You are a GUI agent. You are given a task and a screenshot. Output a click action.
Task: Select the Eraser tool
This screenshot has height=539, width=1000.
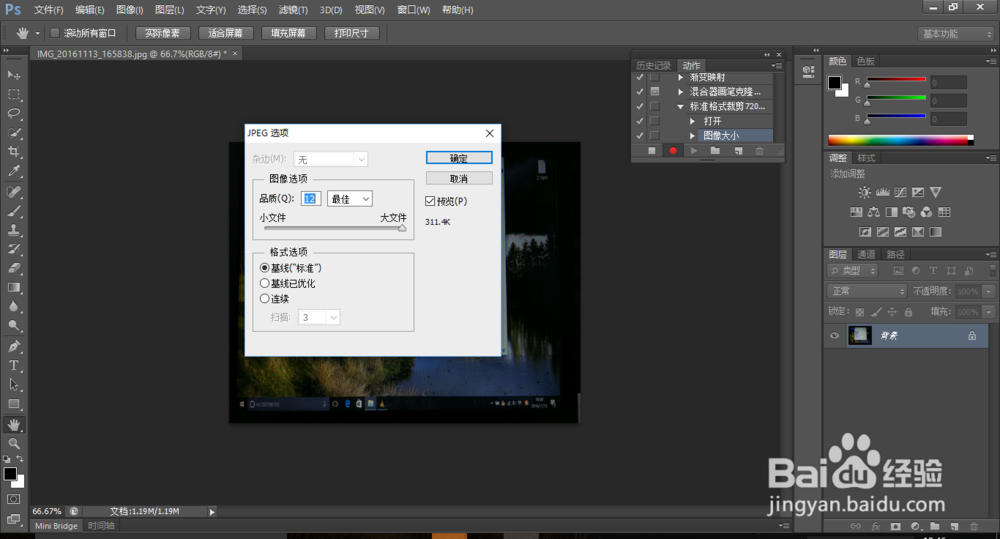13,269
